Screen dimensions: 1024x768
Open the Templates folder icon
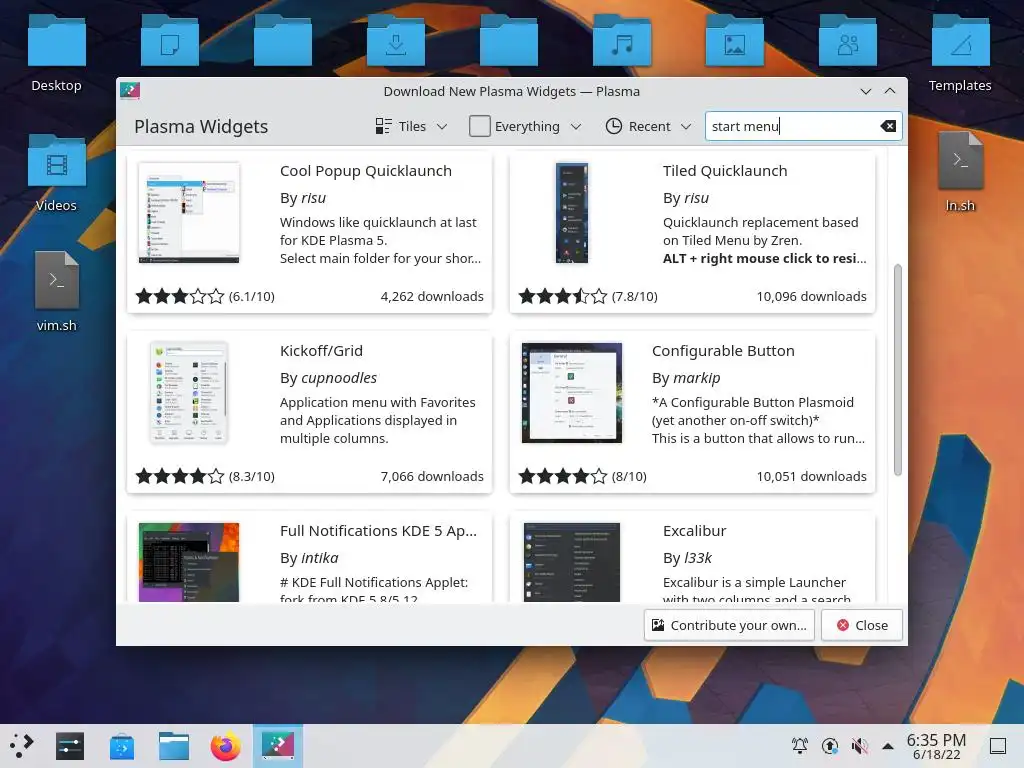point(961,40)
